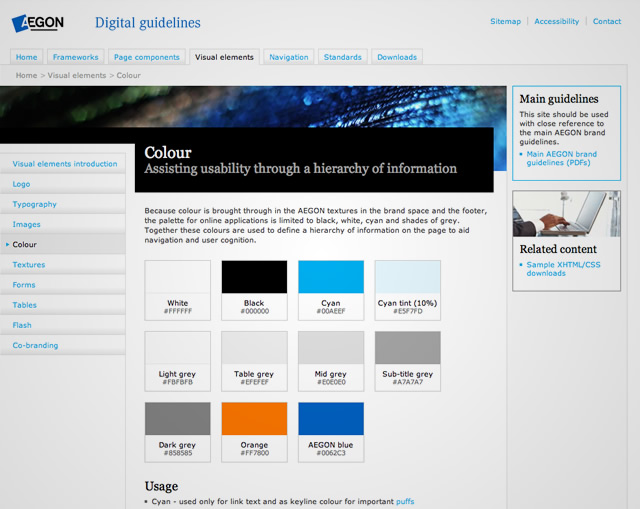The image size is (640, 509).
Task: Switch to the Standards tab
Action: click(342, 57)
